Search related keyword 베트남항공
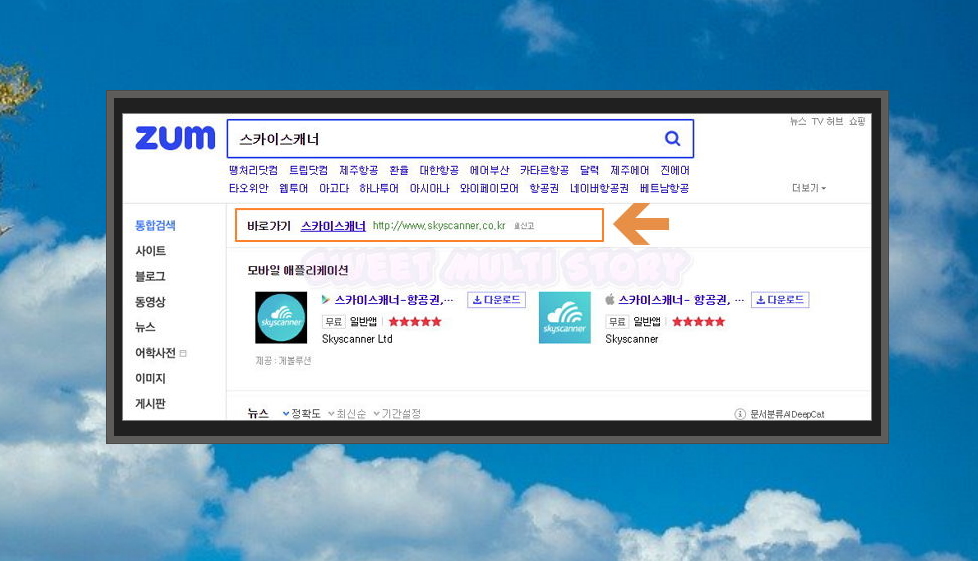This screenshot has height=561, width=978. pos(664,188)
